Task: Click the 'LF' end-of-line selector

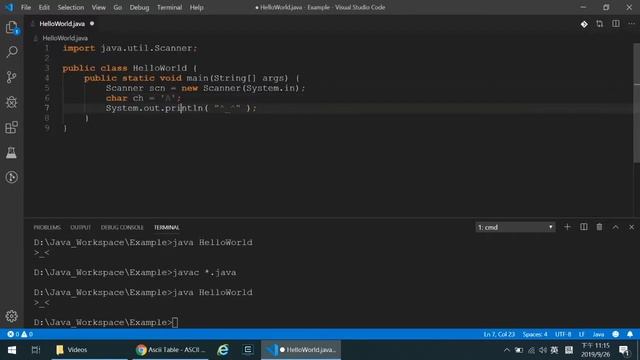Action: (581, 334)
